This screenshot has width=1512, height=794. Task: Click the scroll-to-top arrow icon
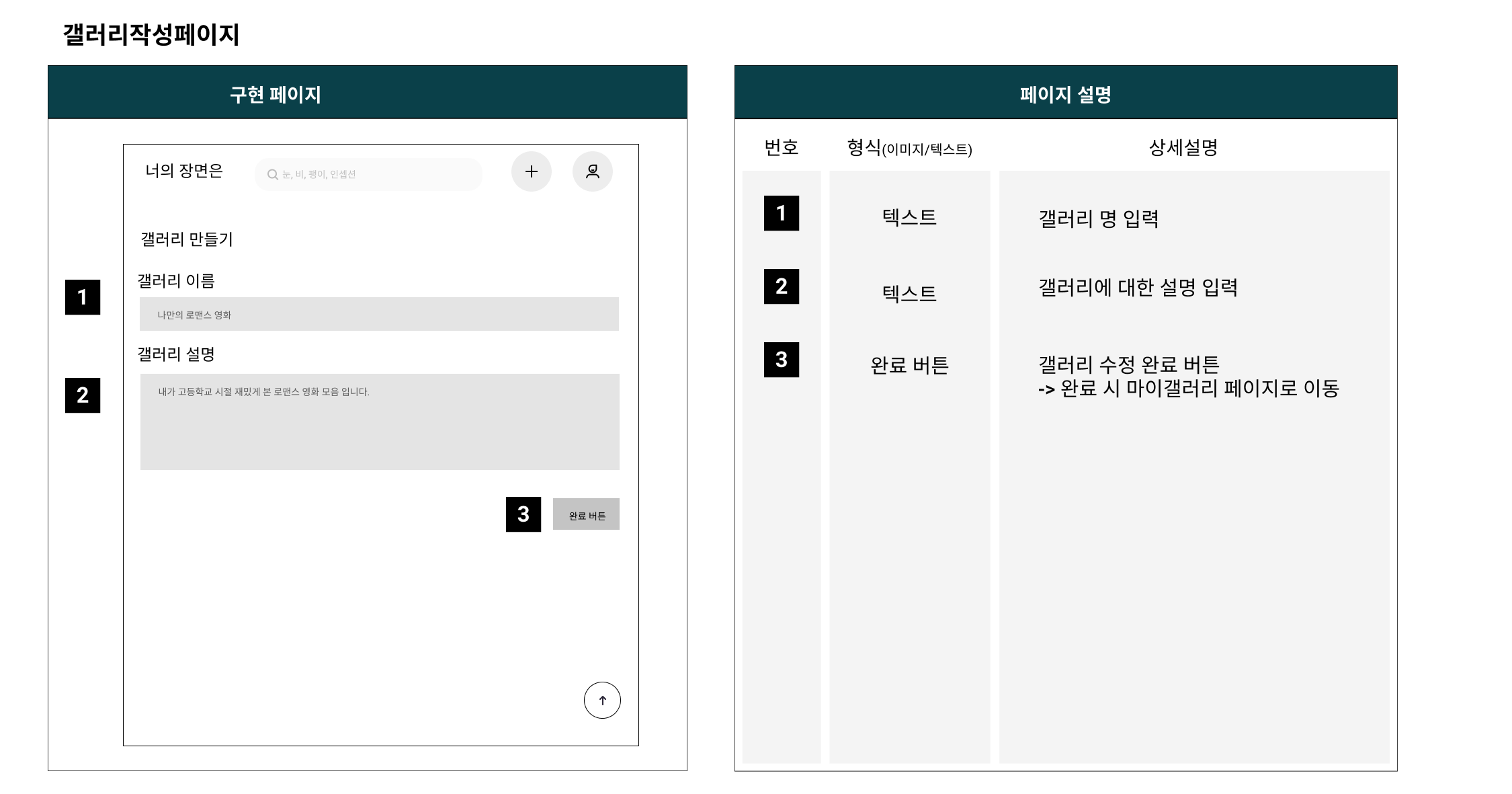pyautogui.click(x=602, y=700)
